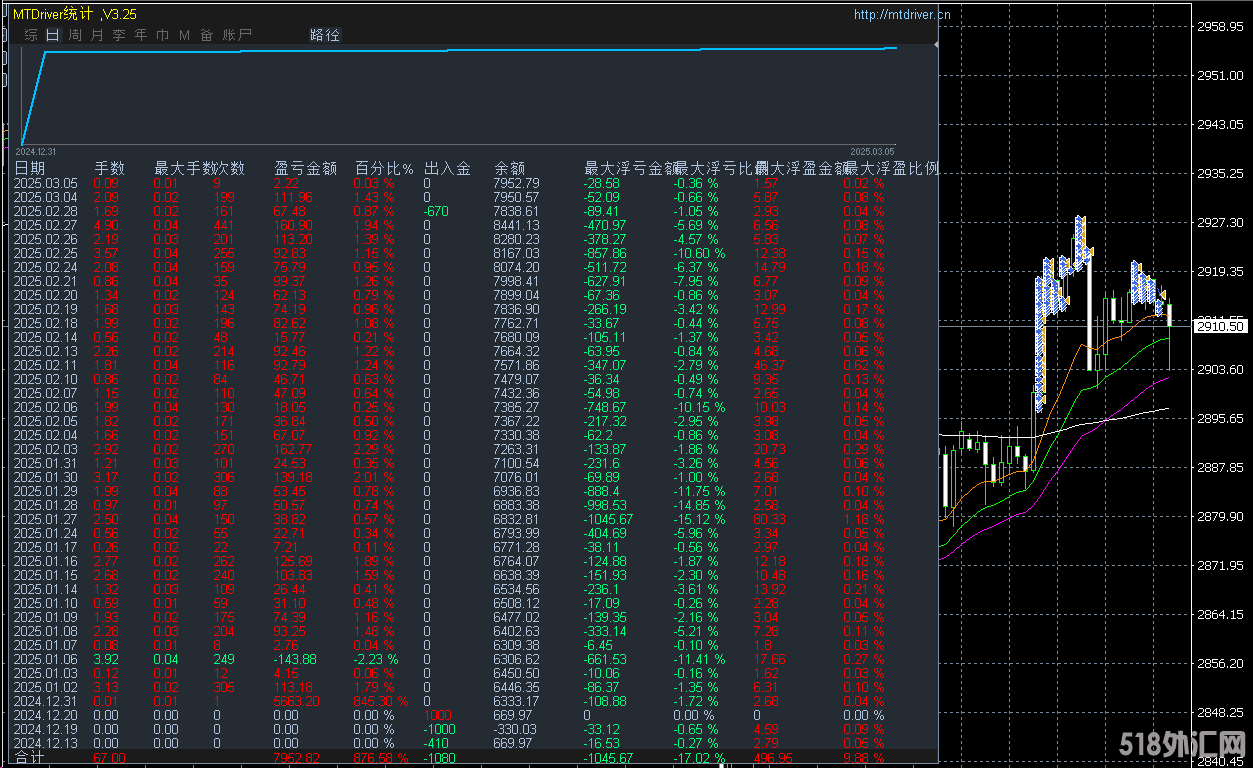Viewport: 1253px width, 768px height.
Task: Open the 年 yearly statistics tab
Action: click(x=141, y=35)
